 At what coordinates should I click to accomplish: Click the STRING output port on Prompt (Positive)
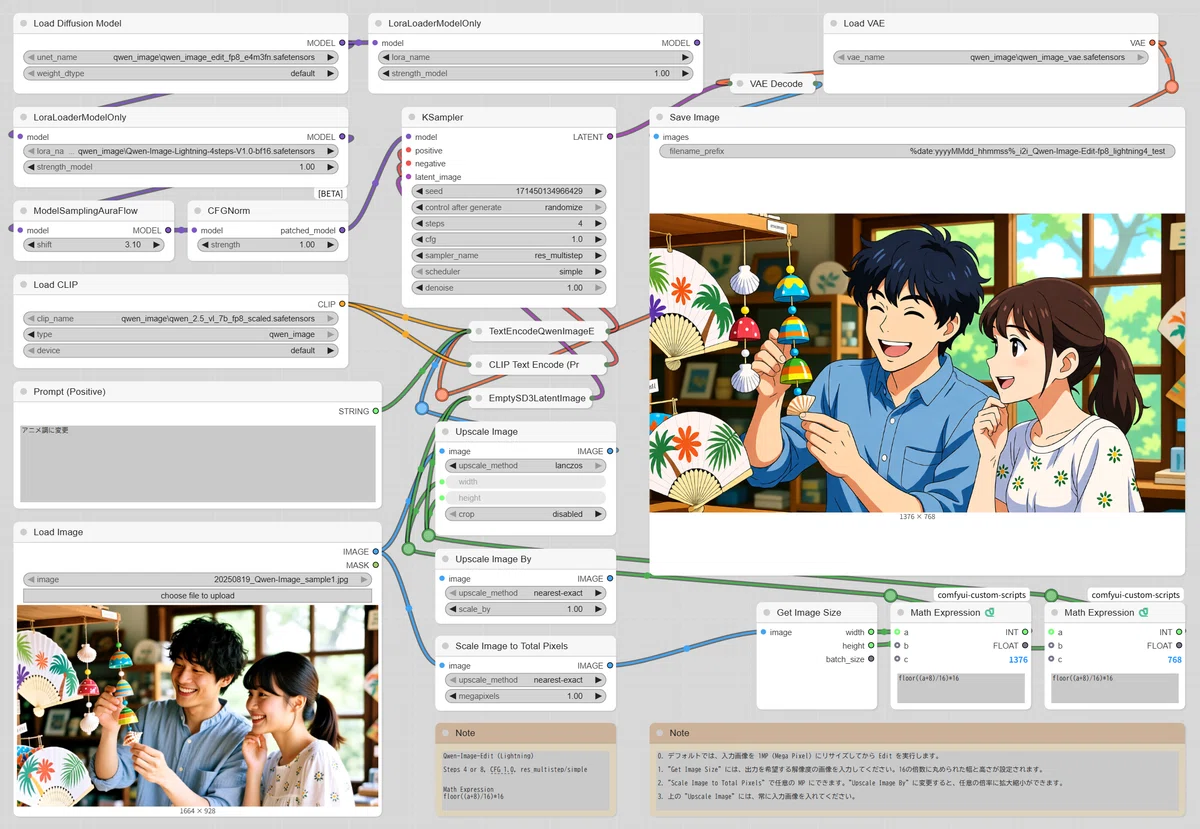click(x=376, y=411)
